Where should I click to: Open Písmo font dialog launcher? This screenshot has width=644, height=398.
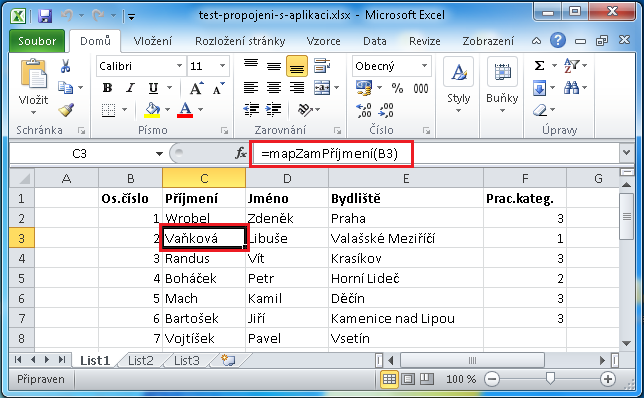224,131
